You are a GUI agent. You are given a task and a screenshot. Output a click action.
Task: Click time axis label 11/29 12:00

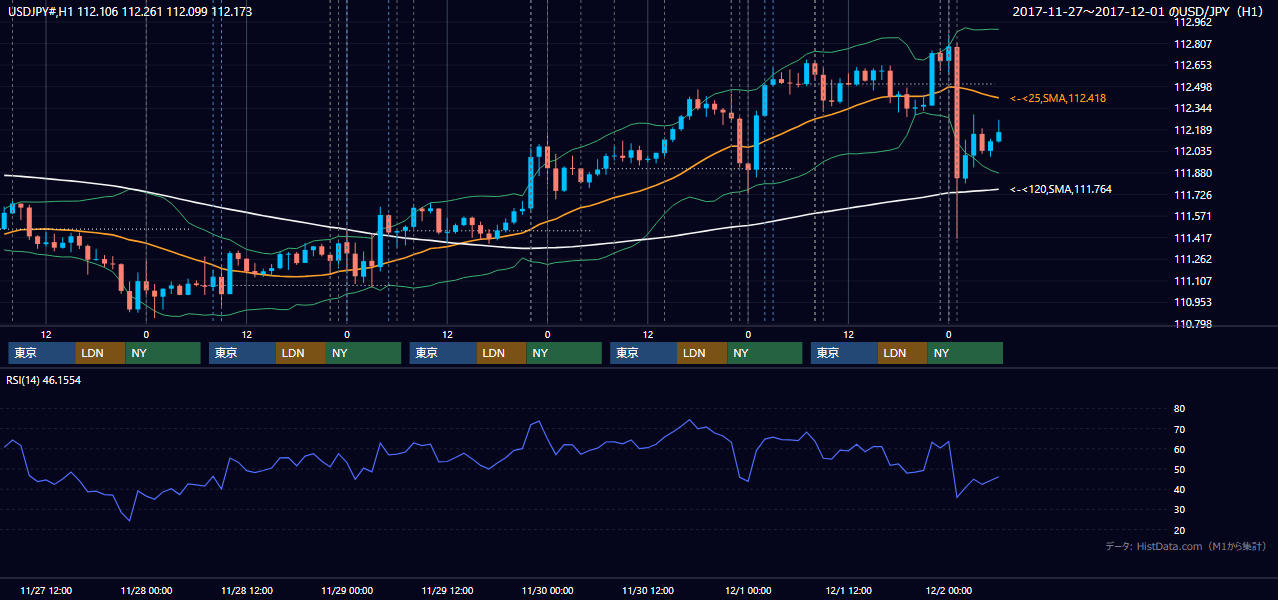click(447, 590)
